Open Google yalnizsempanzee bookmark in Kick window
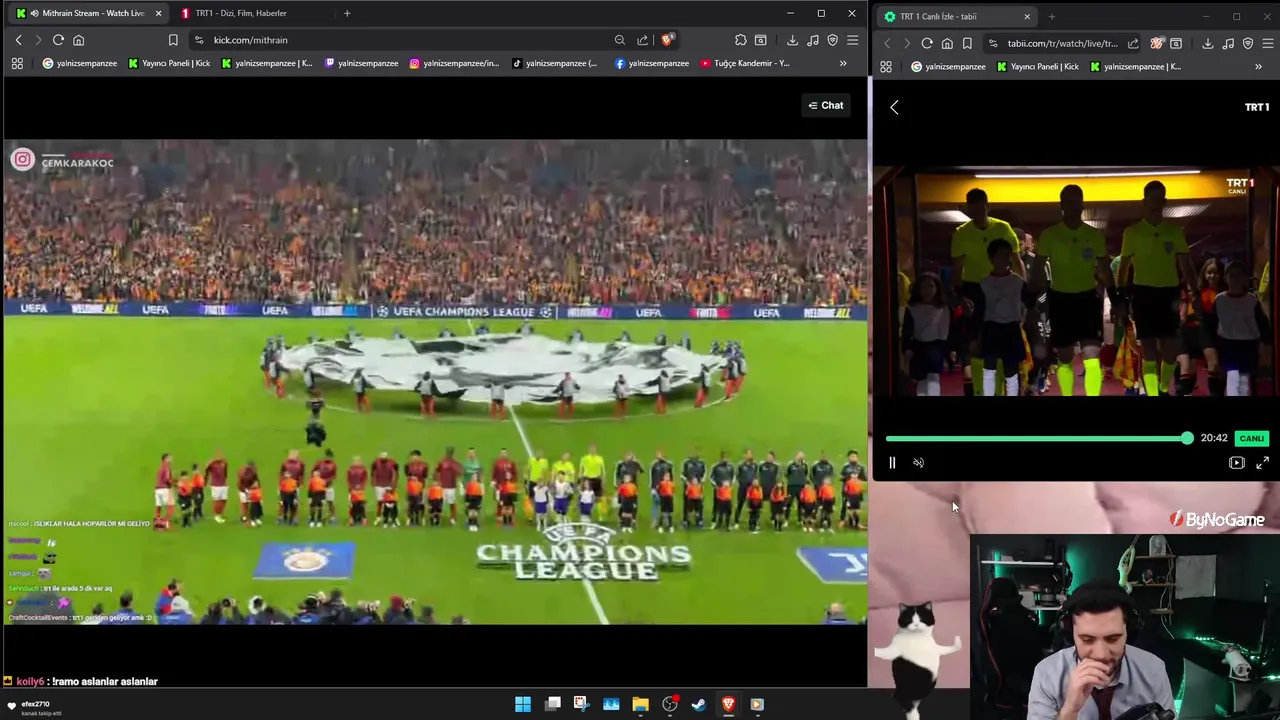The height and width of the screenshot is (720, 1280). pyautogui.click(x=80, y=63)
